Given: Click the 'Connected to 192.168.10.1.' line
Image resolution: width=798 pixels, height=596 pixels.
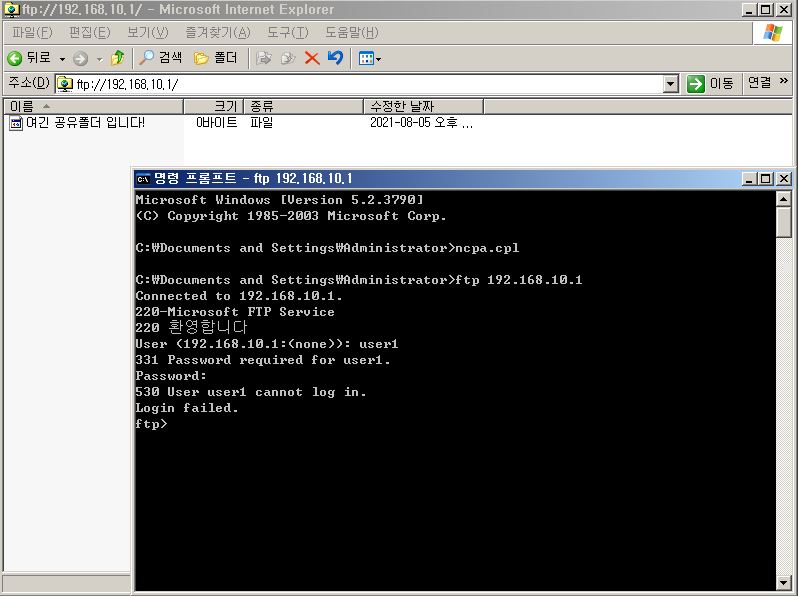Looking at the screenshot, I should (x=239, y=296).
